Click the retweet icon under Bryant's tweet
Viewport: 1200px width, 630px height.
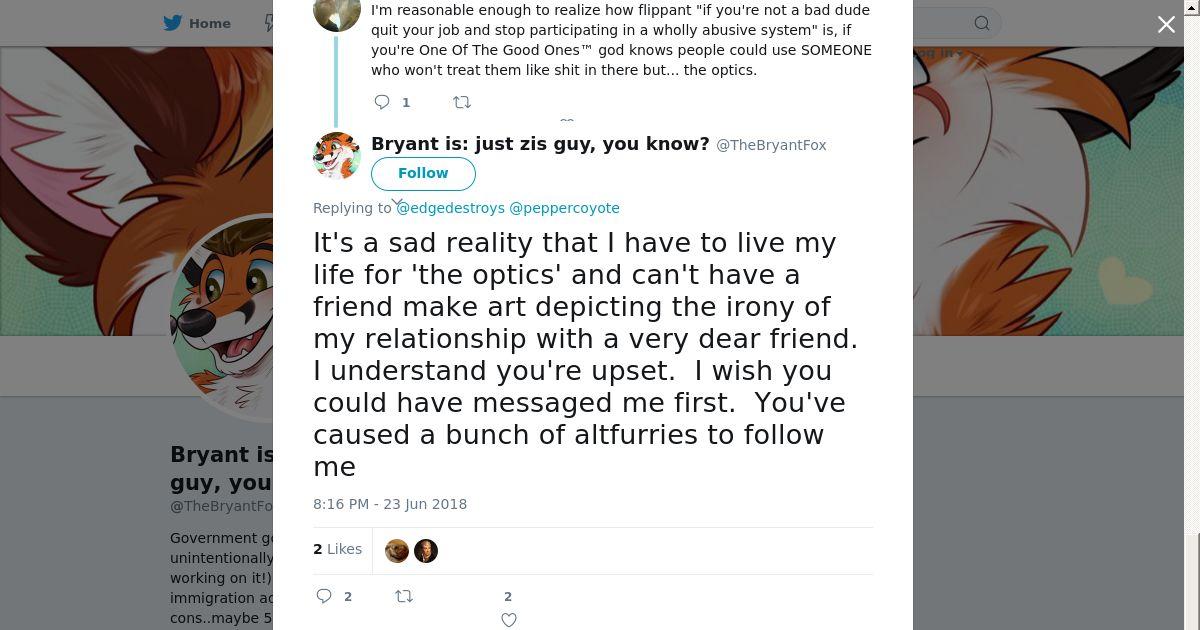[x=404, y=596]
